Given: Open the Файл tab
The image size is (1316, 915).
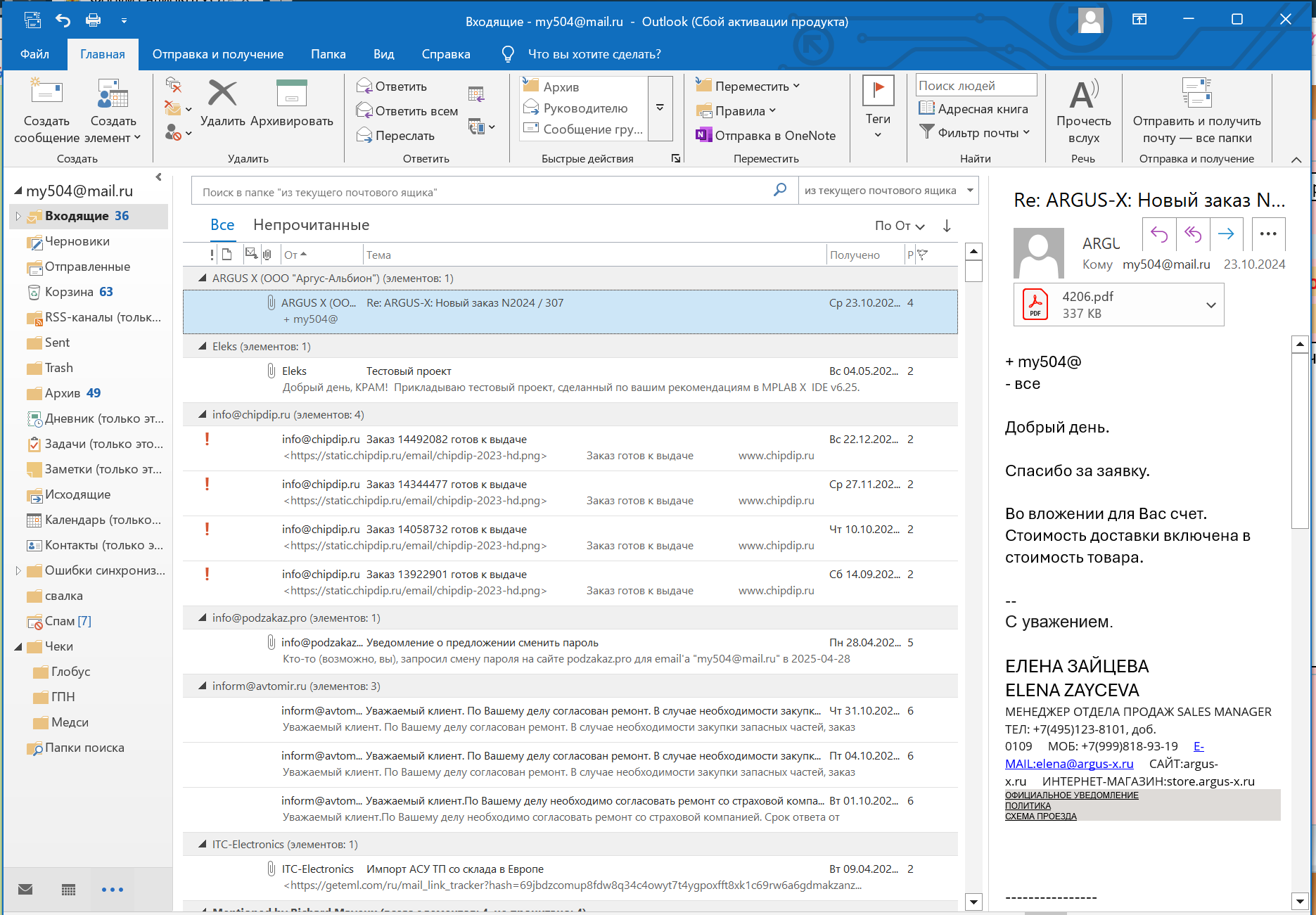Looking at the screenshot, I should pos(34,54).
